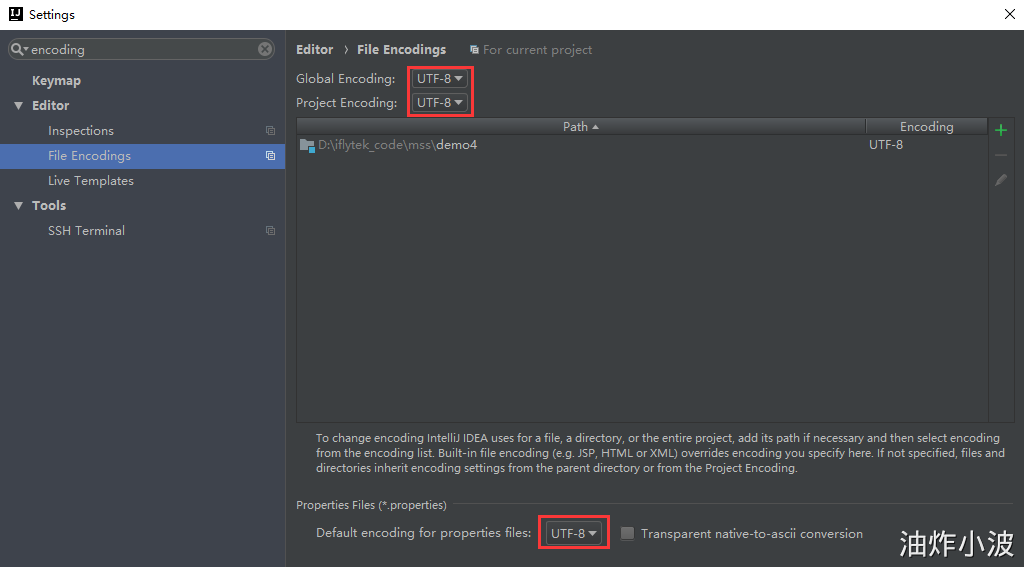Add a path with the green plus icon
1024x567 pixels.
point(1000,130)
